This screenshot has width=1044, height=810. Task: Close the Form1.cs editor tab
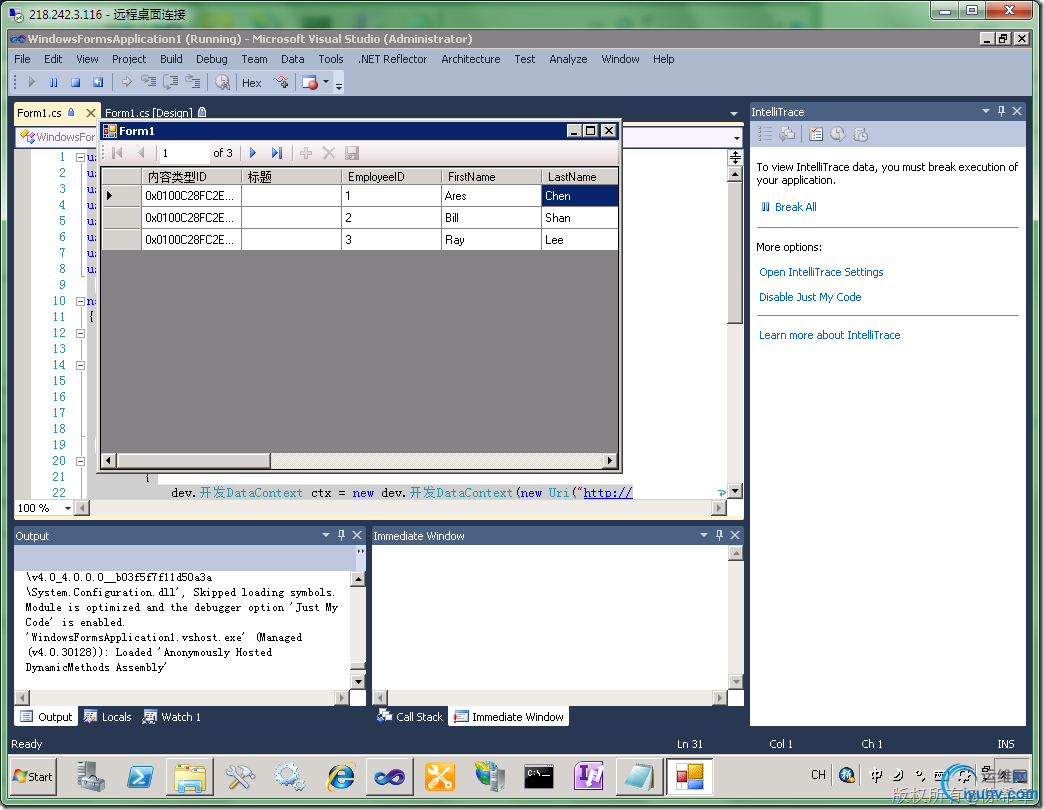point(91,113)
